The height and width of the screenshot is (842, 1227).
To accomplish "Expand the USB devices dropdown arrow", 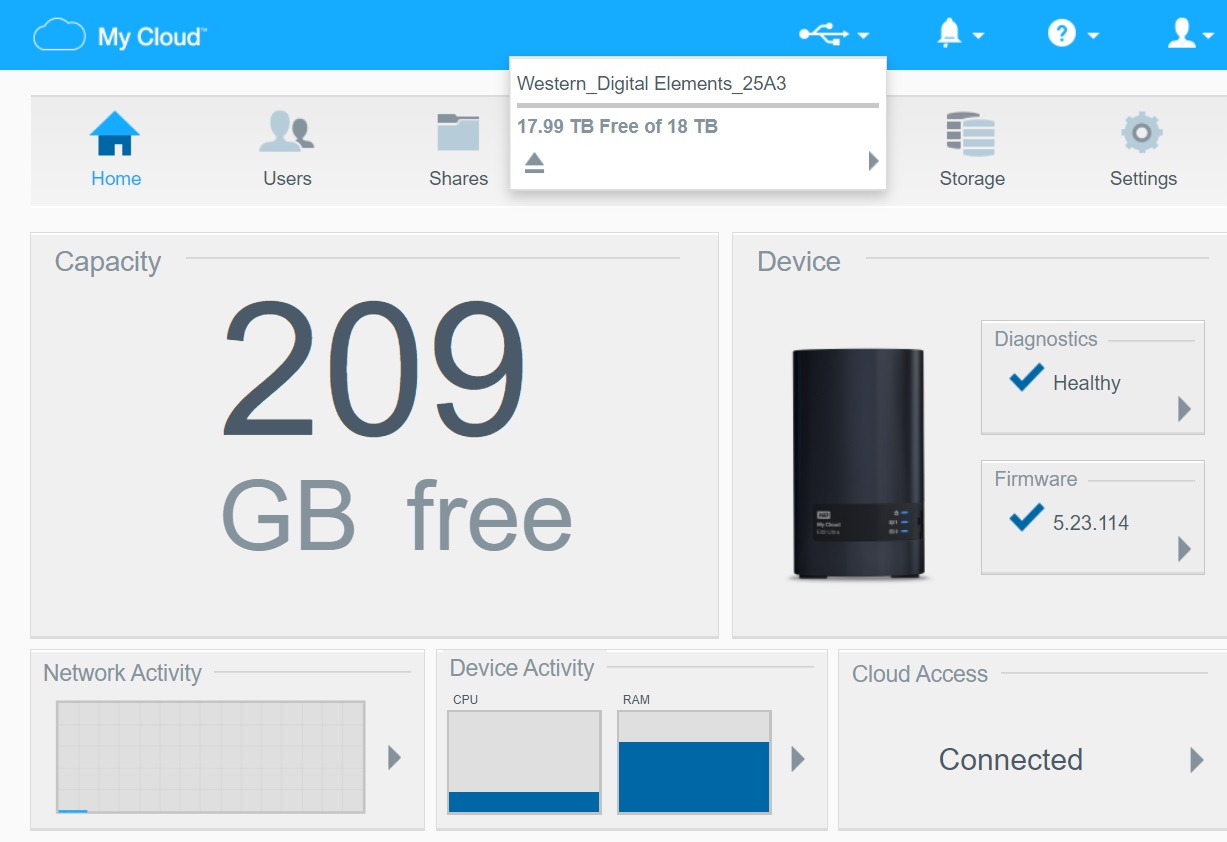I will 863,36.
